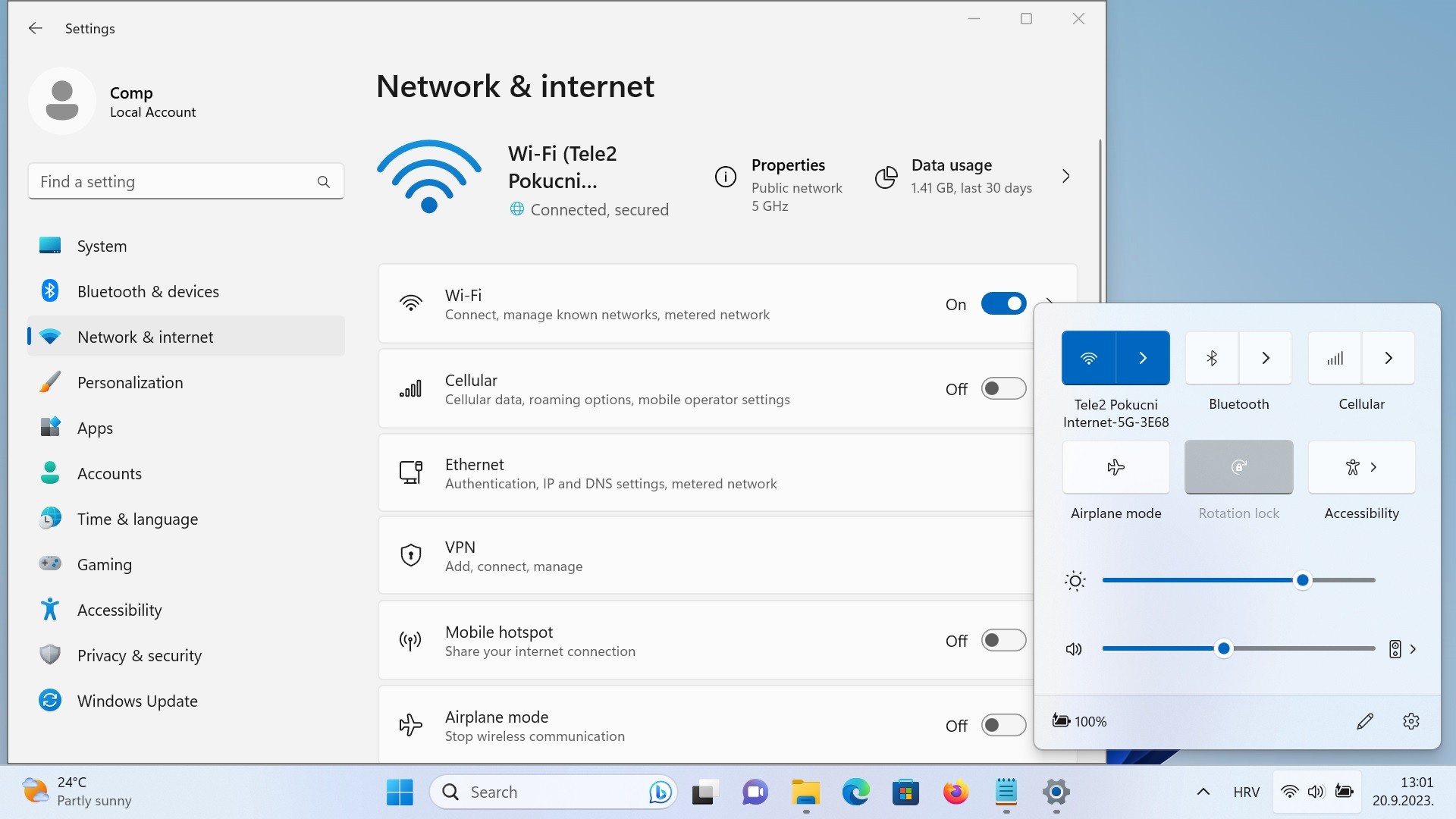
Task: Click the taskbar Search box
Action: tap(553, 792)
